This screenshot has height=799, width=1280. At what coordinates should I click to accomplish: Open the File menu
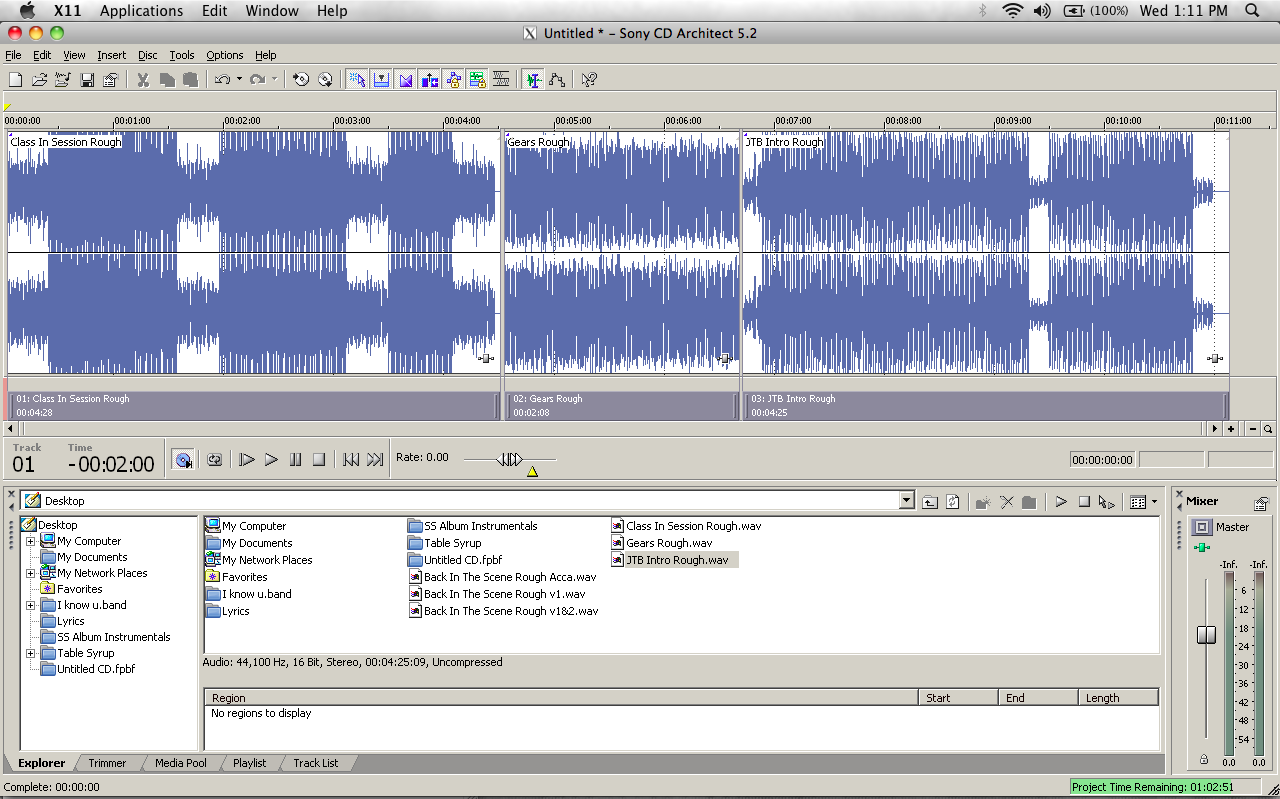pyautogui.click(x=13, y=55)
